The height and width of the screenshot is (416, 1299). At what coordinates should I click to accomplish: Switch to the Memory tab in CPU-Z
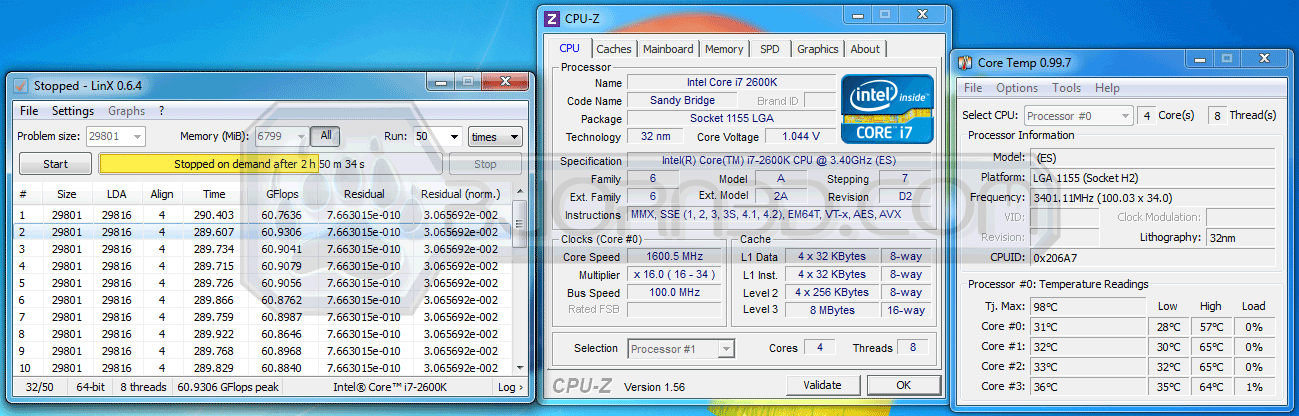[x=724, y=49]
